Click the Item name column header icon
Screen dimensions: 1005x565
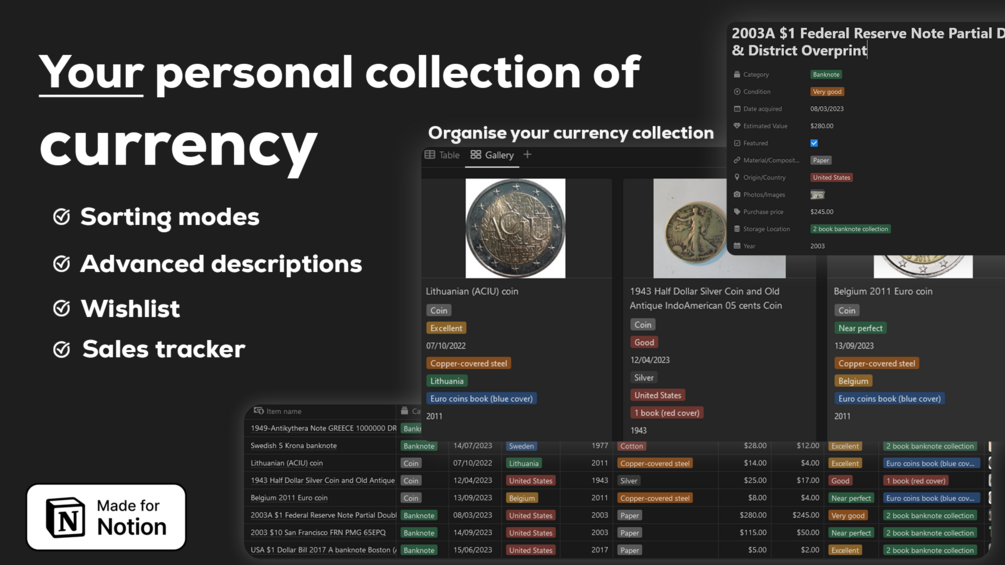coord(258,411)
